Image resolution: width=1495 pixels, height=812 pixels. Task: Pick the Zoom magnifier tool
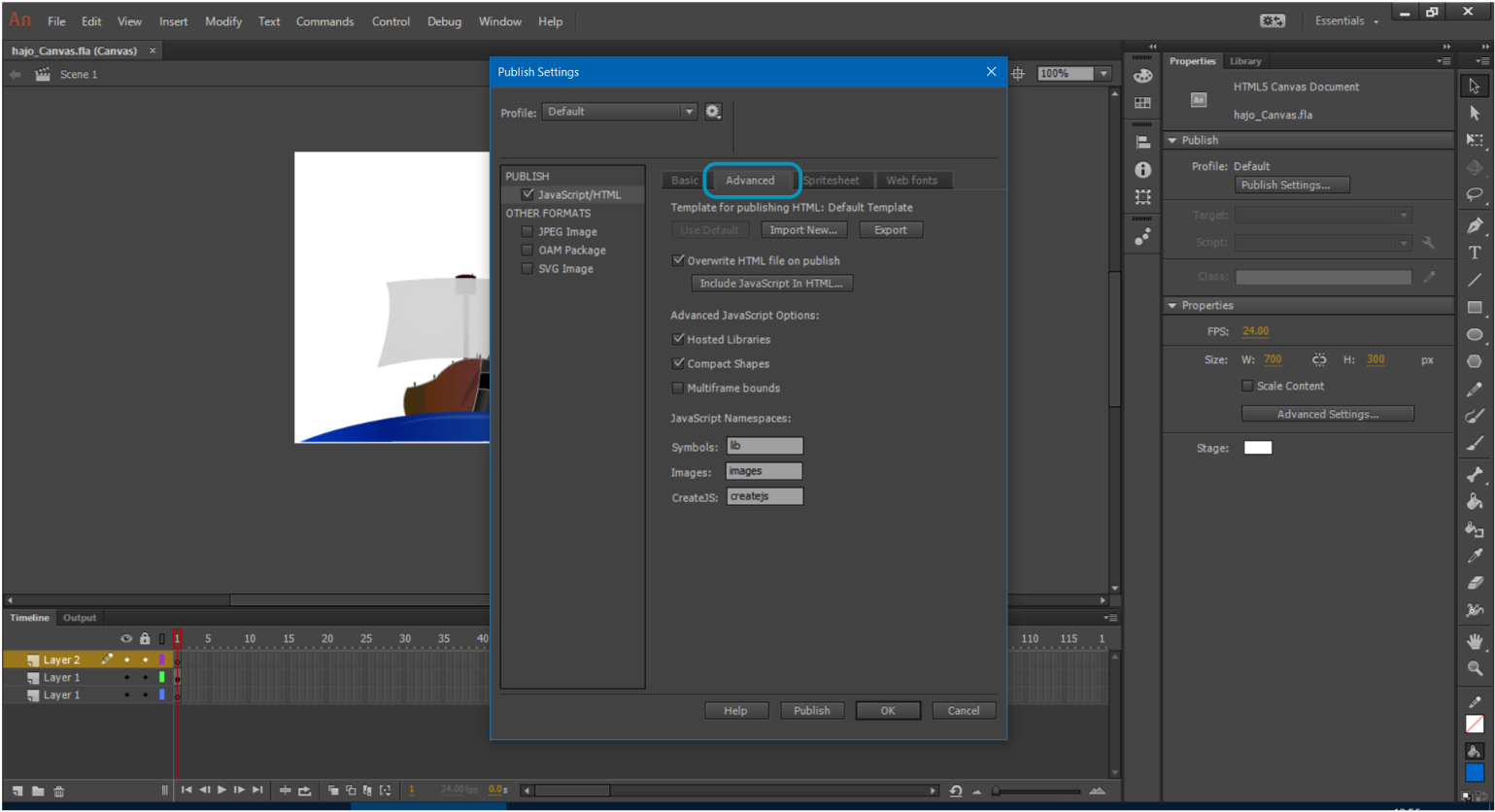(x=1474, y=669)
